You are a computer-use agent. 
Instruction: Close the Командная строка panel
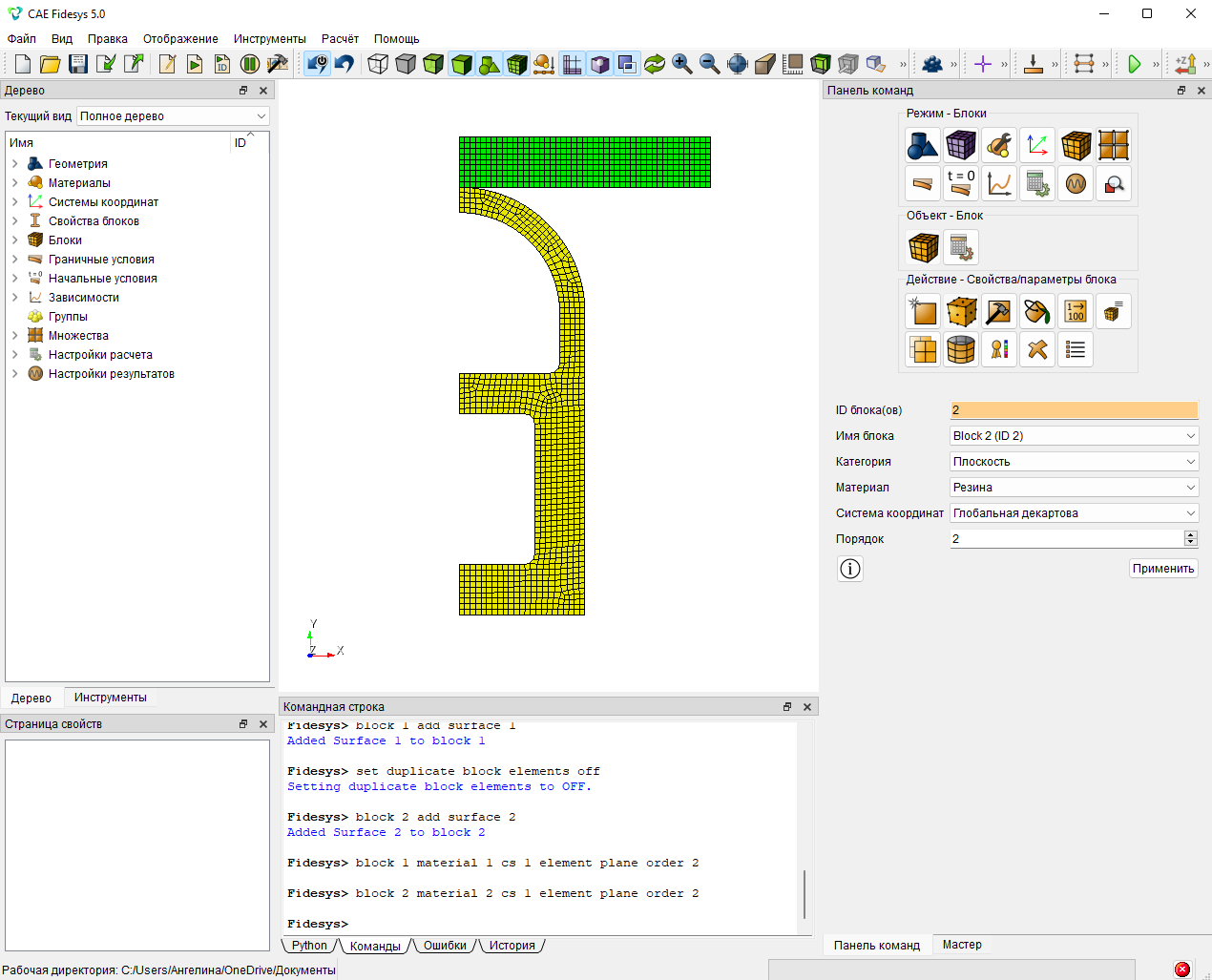(x=807, y=707)
